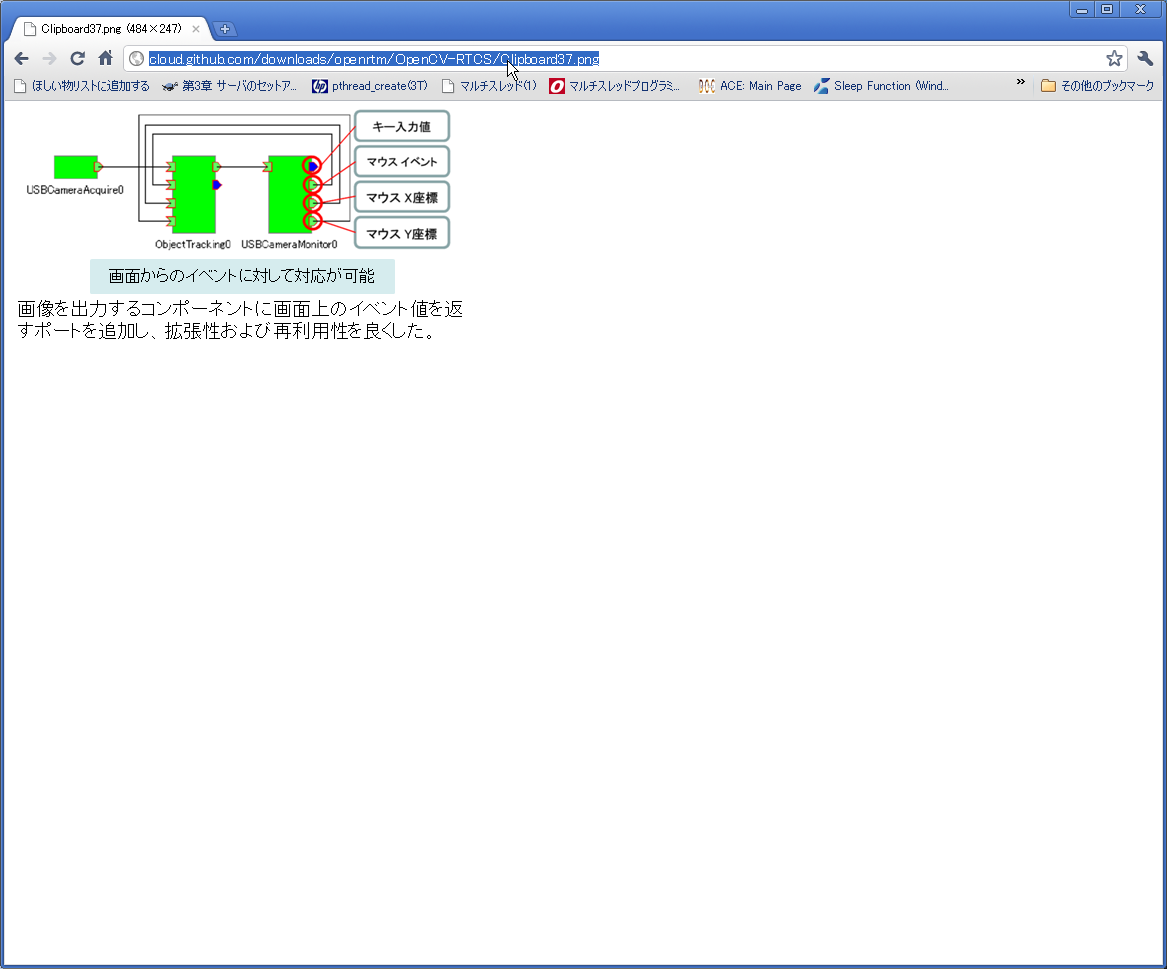Open ほしい物リストに追加する bookmark
This screenshot has width=1167, height=969.
(82, 86)
